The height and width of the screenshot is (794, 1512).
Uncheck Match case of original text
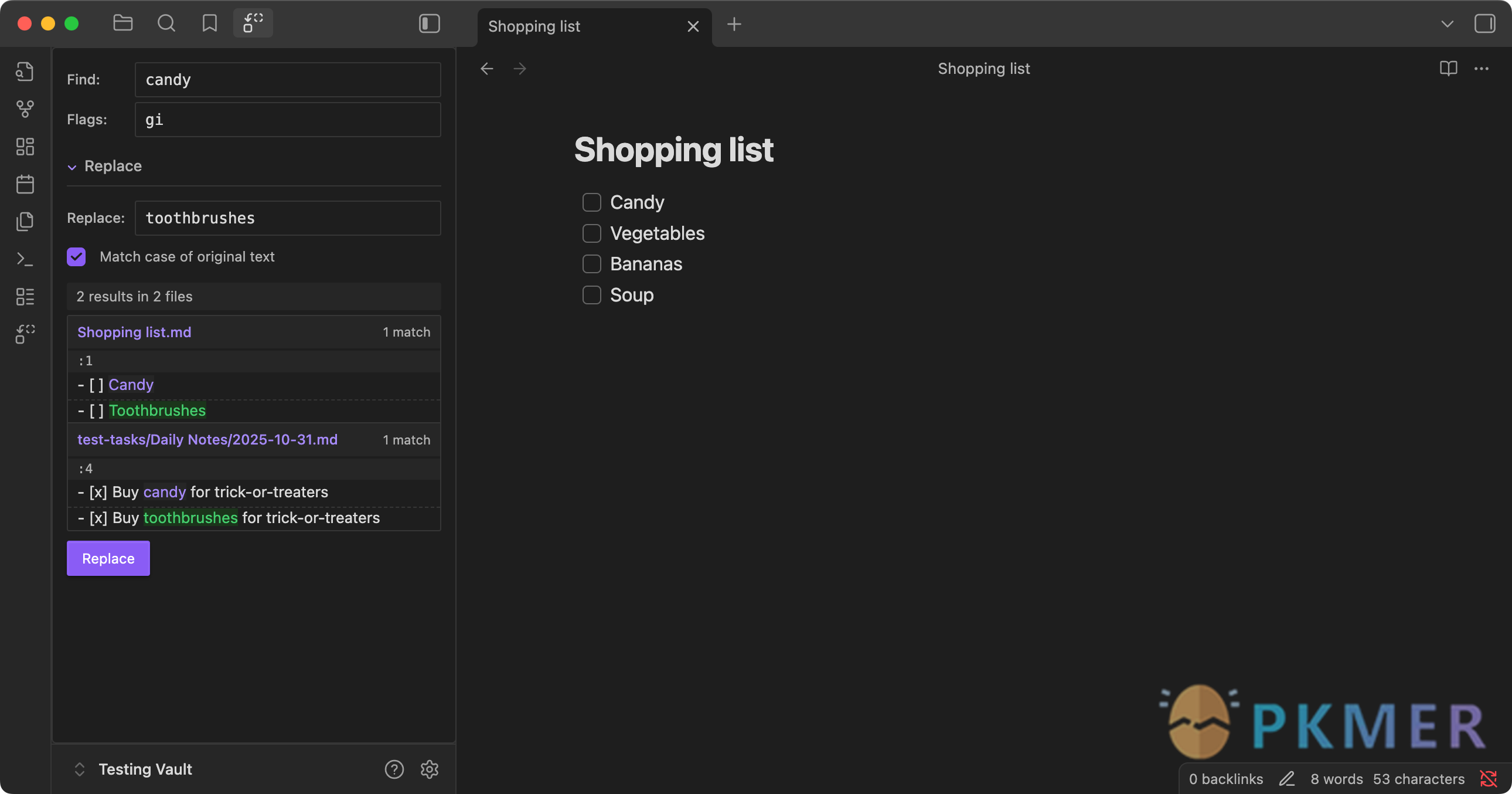(76, 257)
